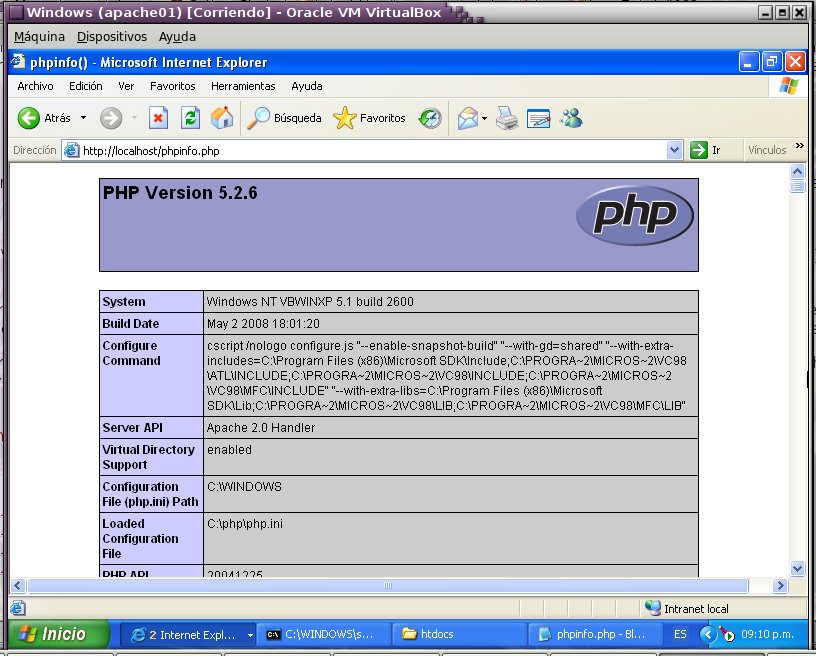Open the Herramientas menu
Screen dimensions: 816x656
click(243, 86)
